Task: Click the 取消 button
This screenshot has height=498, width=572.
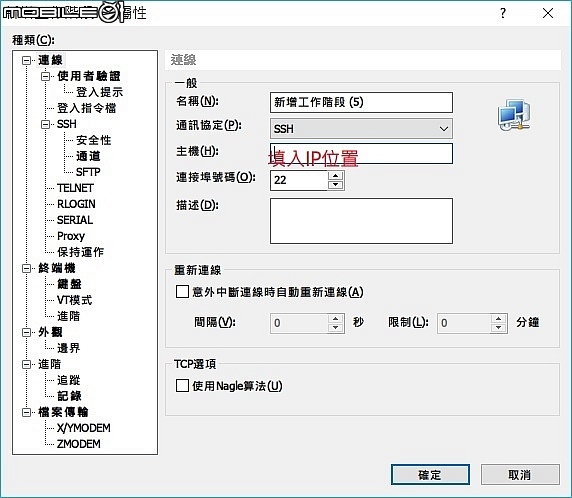Action: pos(520,475)
